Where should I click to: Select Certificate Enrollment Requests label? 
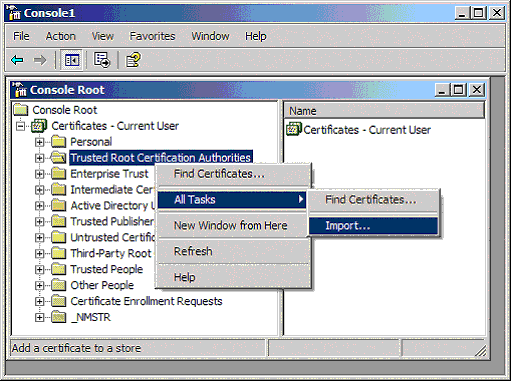tap(146, 301)
